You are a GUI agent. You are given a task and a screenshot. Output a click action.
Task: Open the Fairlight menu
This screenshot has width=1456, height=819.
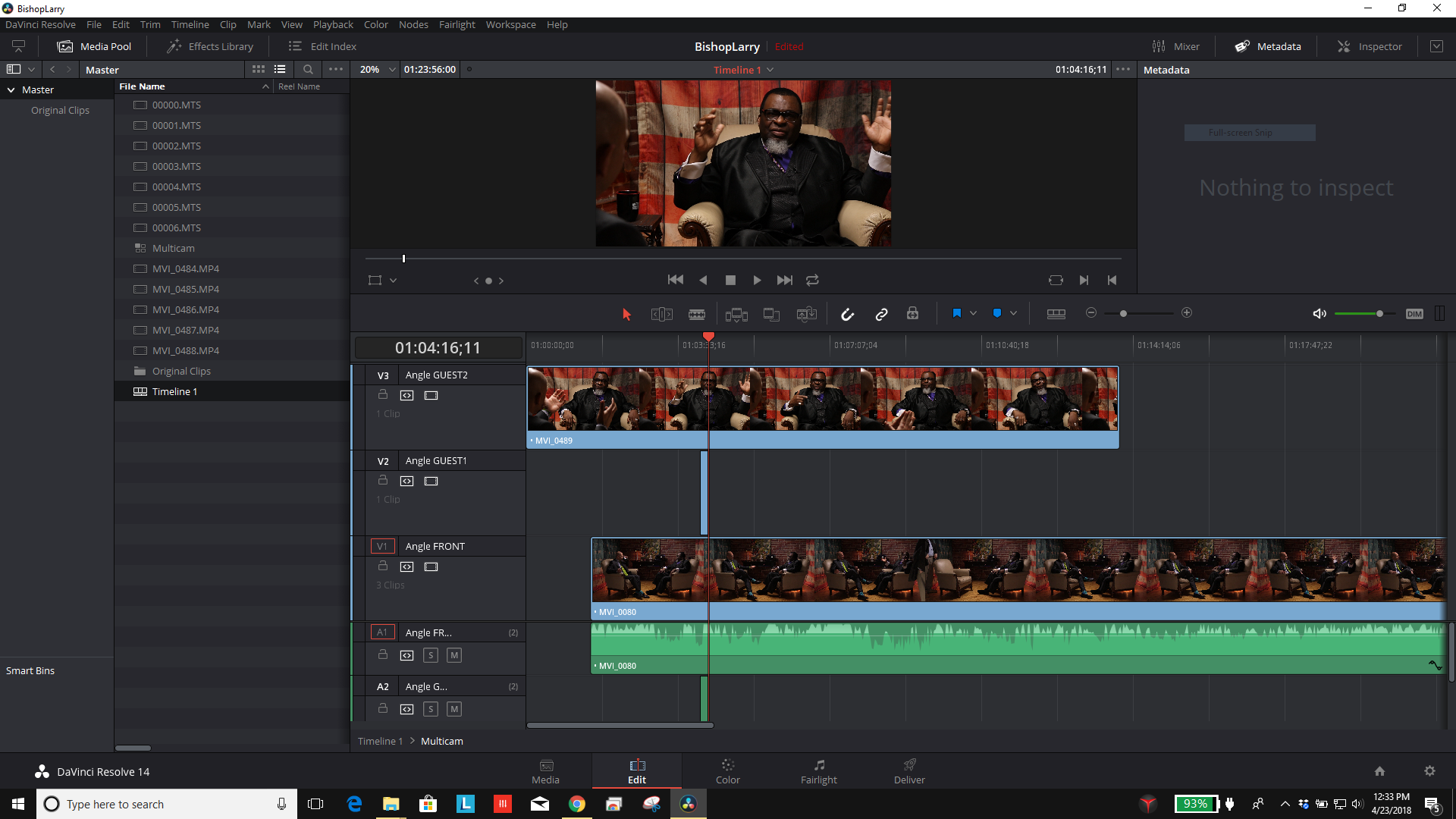point(457,24)
